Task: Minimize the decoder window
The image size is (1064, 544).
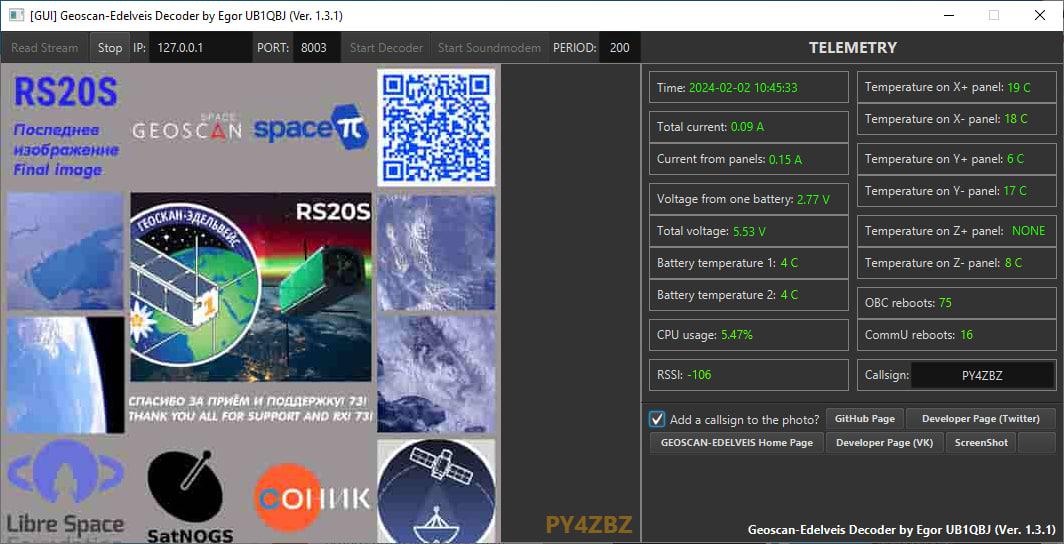Action: (947, 15)
